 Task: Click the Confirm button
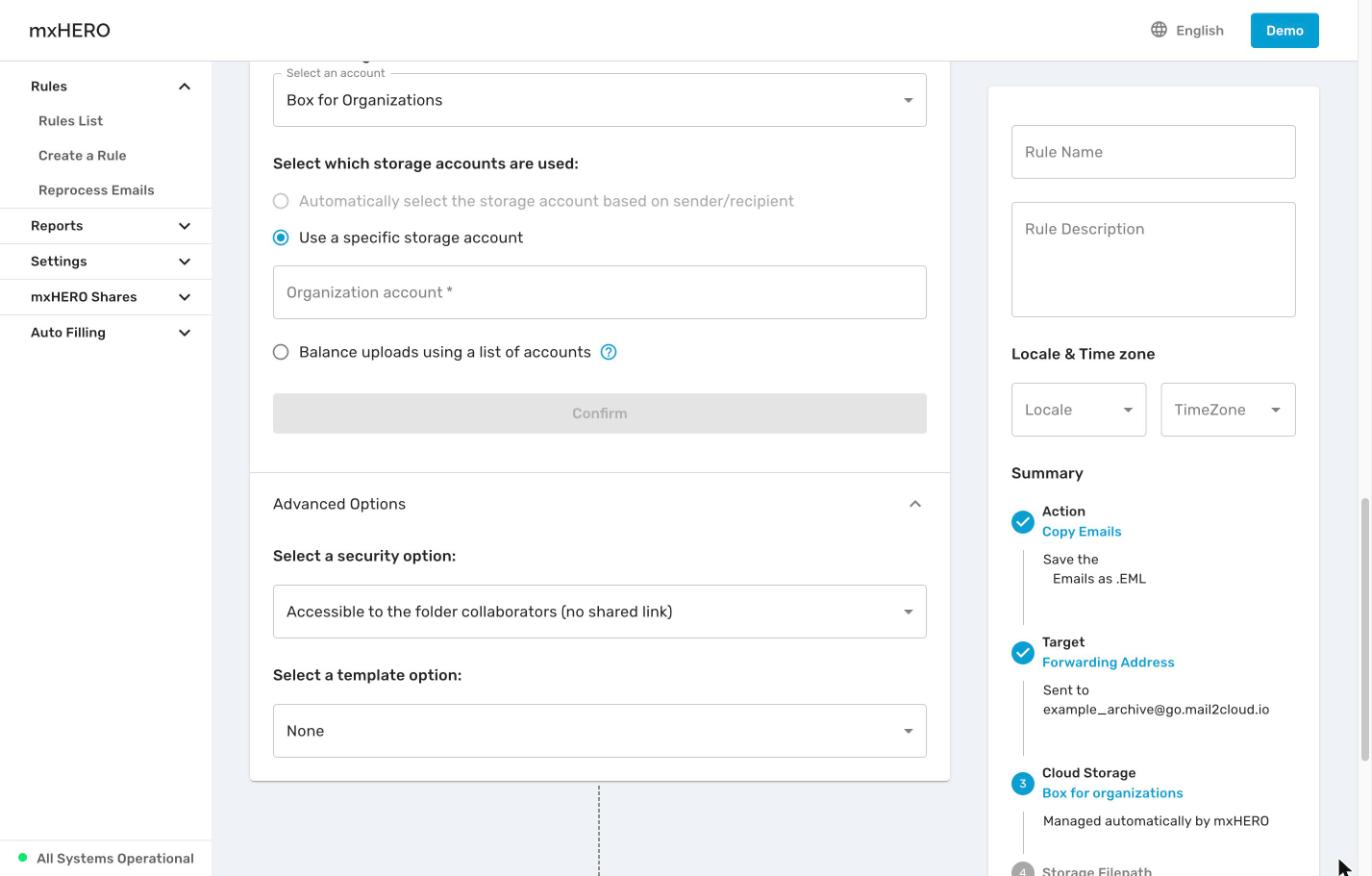(599, 413)
